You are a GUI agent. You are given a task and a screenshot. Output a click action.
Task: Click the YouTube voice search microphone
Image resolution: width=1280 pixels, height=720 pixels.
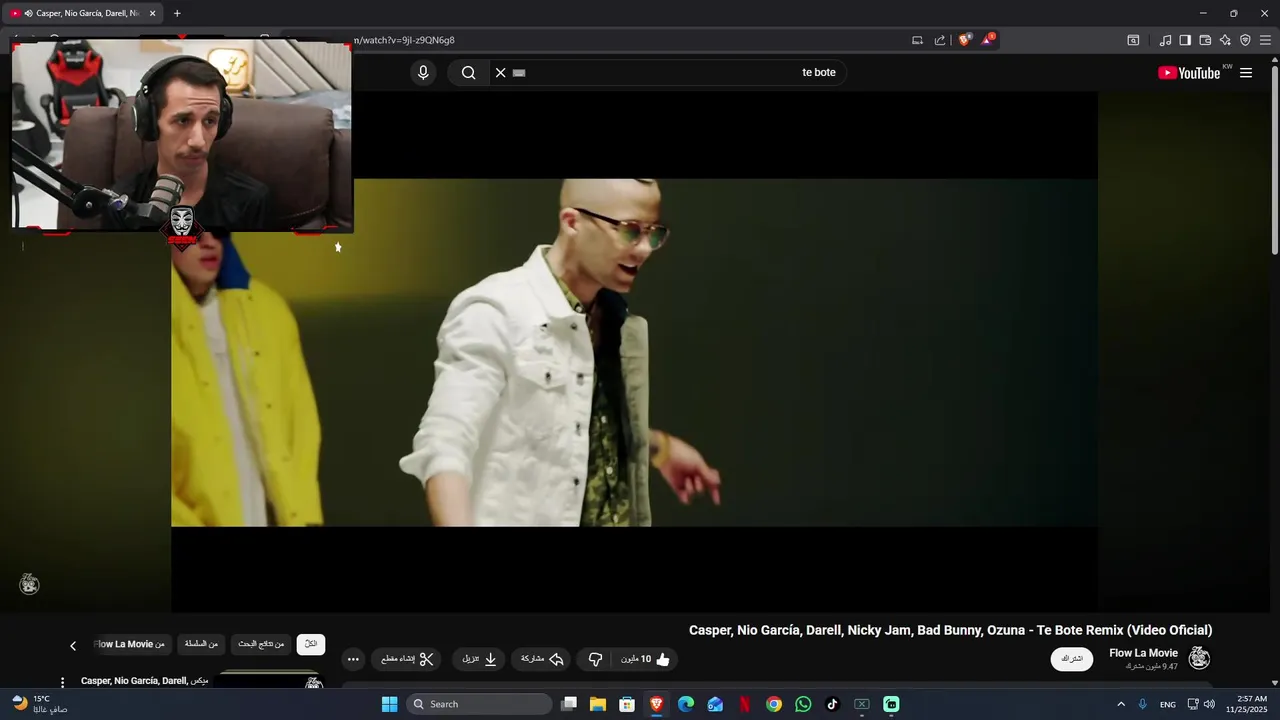coord(423,72)
